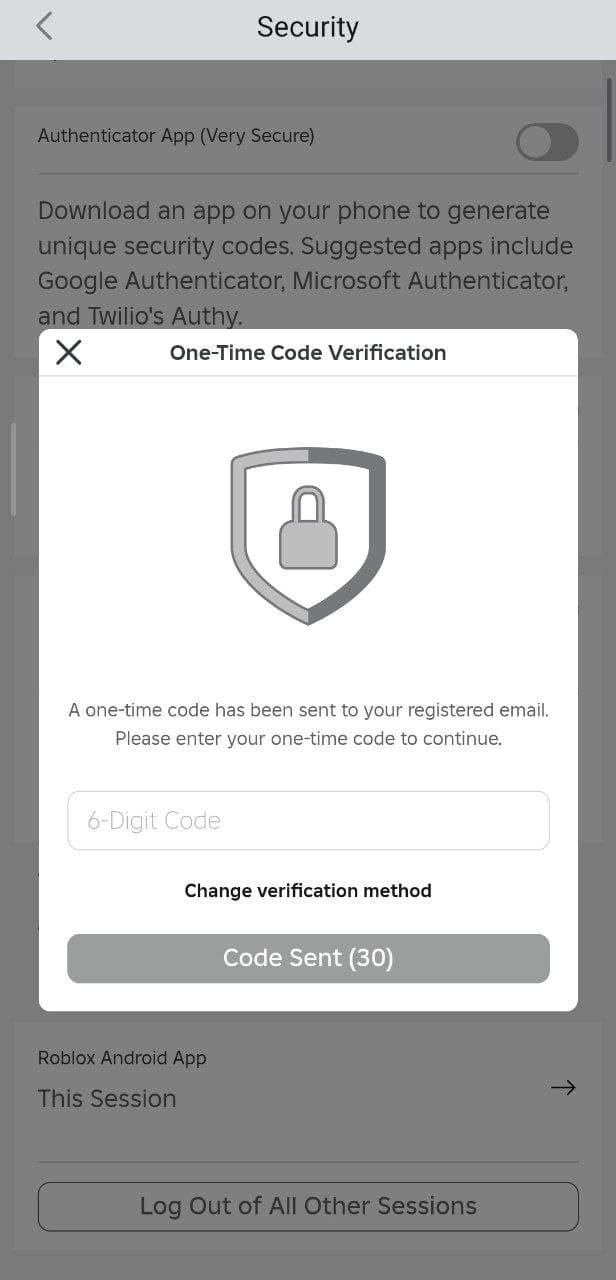Close the One-Time Code Verification dialog
This screenshot has height=1280, width=616.
pos(68,352)
